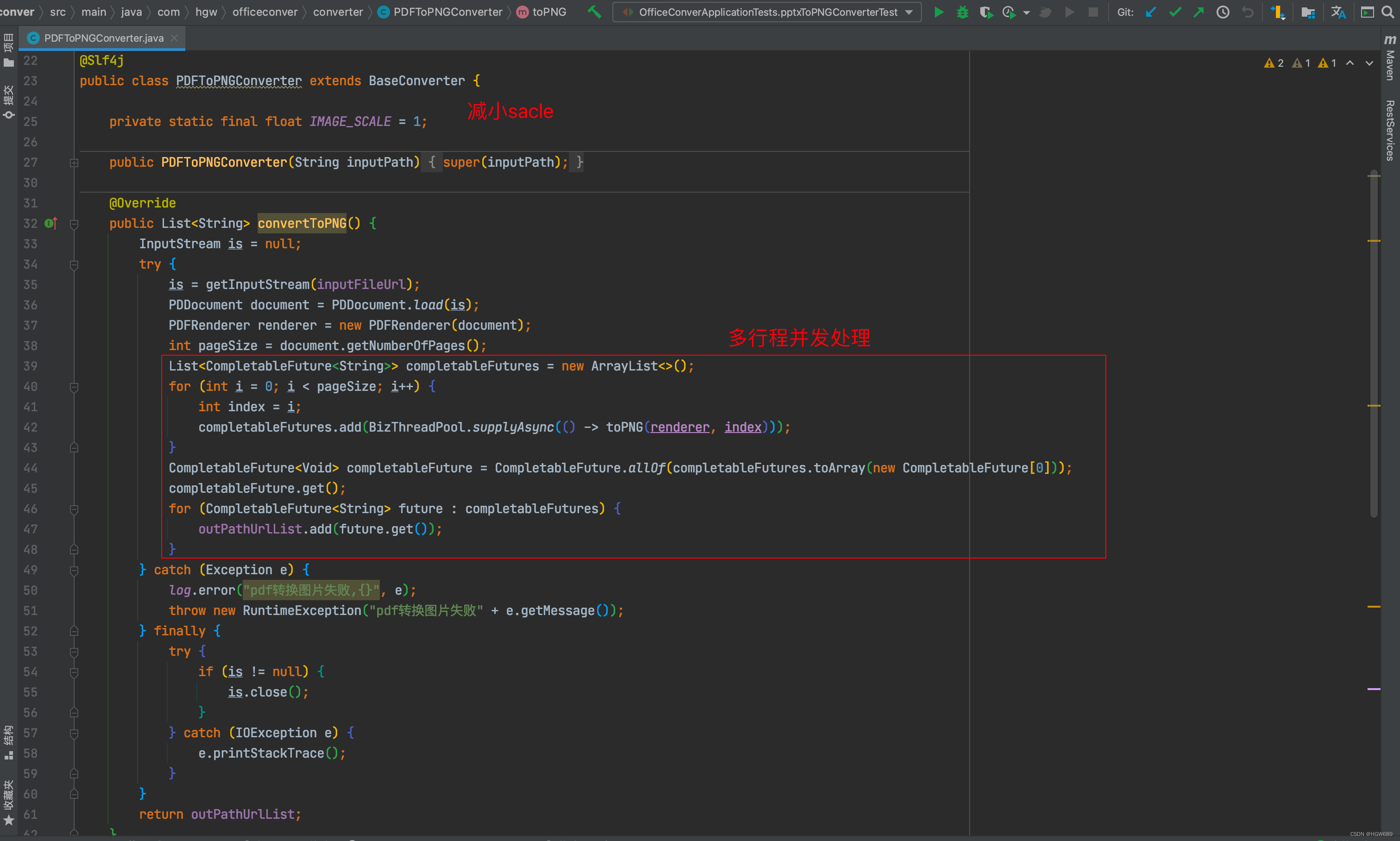This screenshot has height=841, width=1400.
Task: Click the run with profiler icon
Action: [x=1009, y=12]
